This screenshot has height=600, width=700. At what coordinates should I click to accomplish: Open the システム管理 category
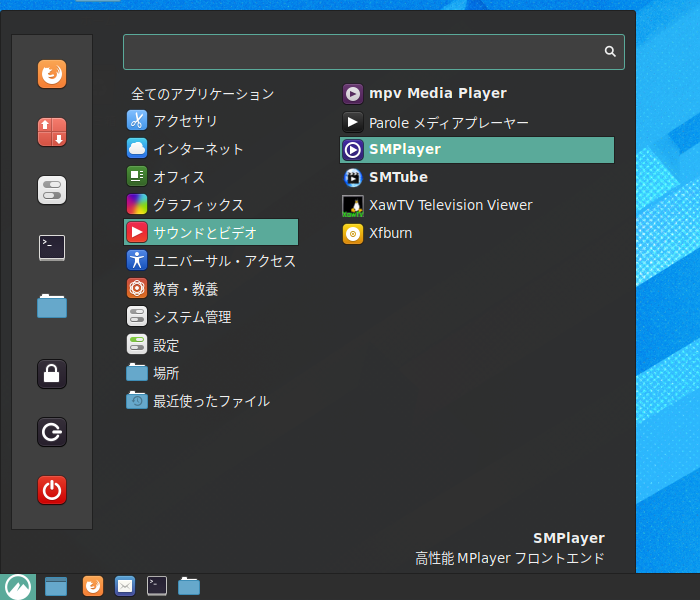coord(211,317)
